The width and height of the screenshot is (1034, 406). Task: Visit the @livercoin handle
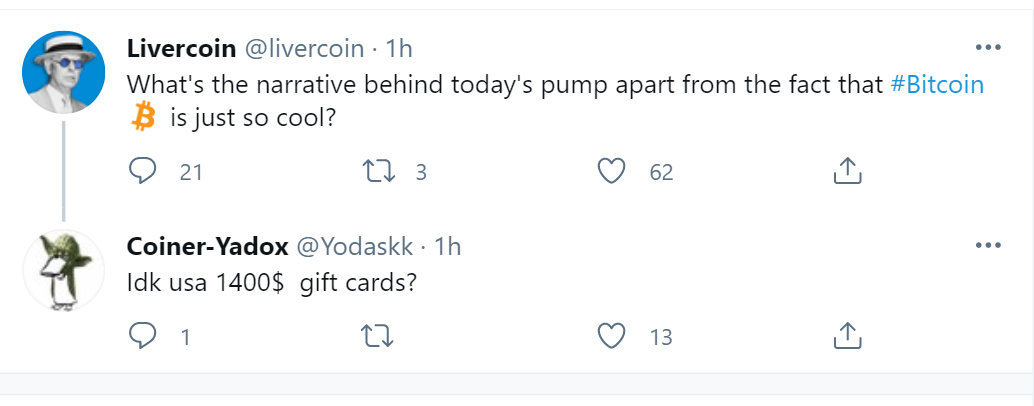coord(306,48)
